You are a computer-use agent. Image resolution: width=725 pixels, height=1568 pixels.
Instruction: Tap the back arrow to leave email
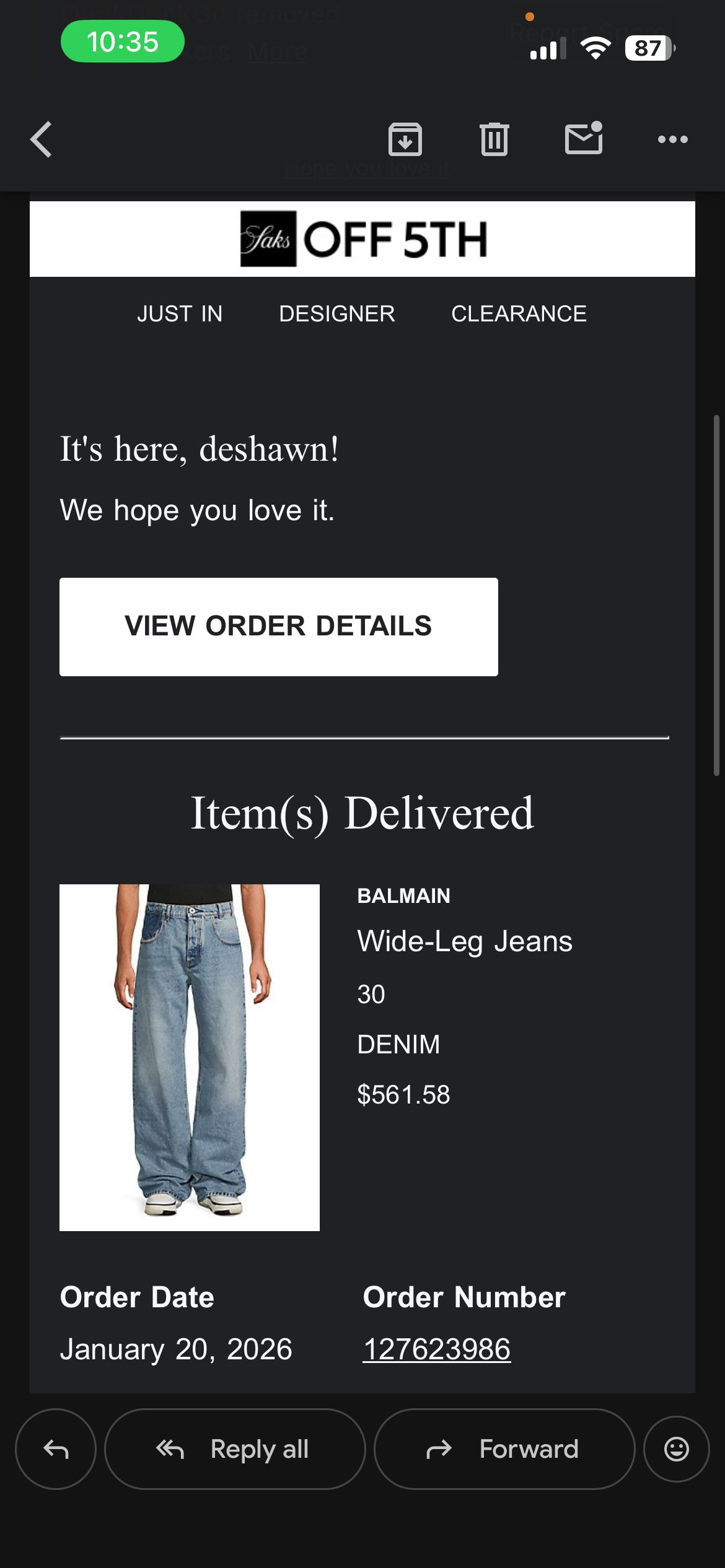42,139
